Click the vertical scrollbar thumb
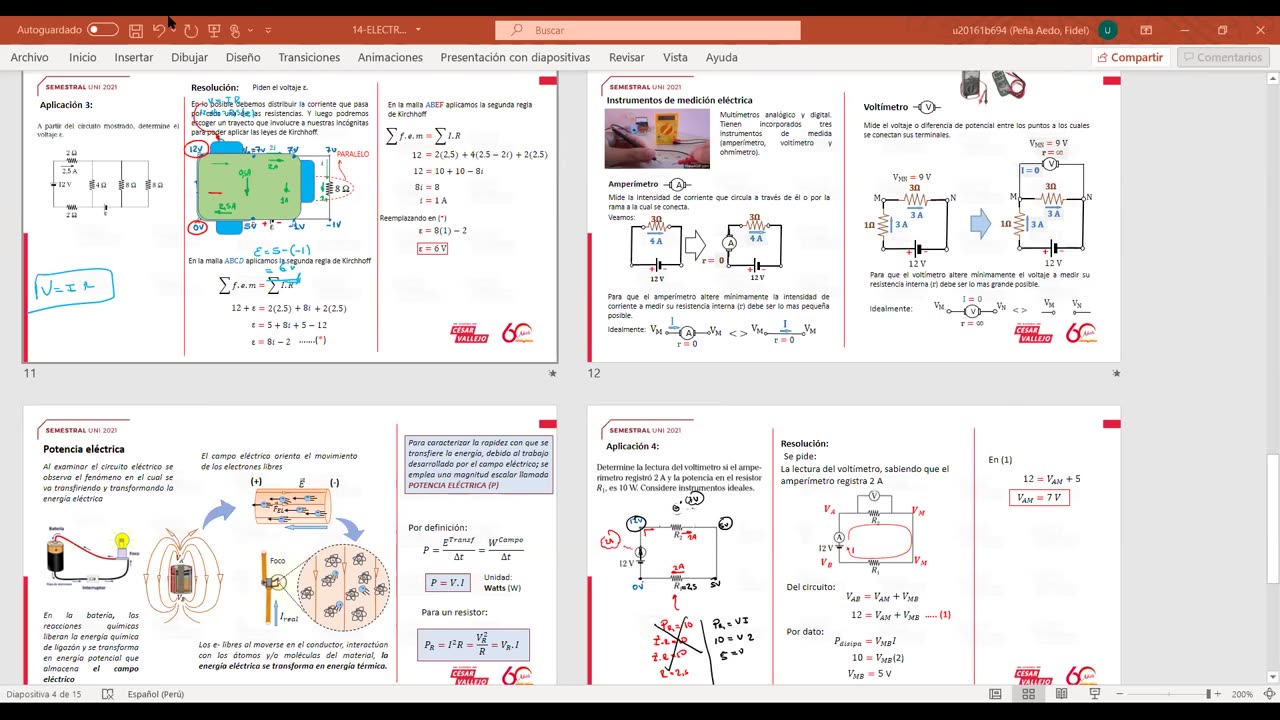This screenshot has height=720, width=1280. pos(1272,520)
